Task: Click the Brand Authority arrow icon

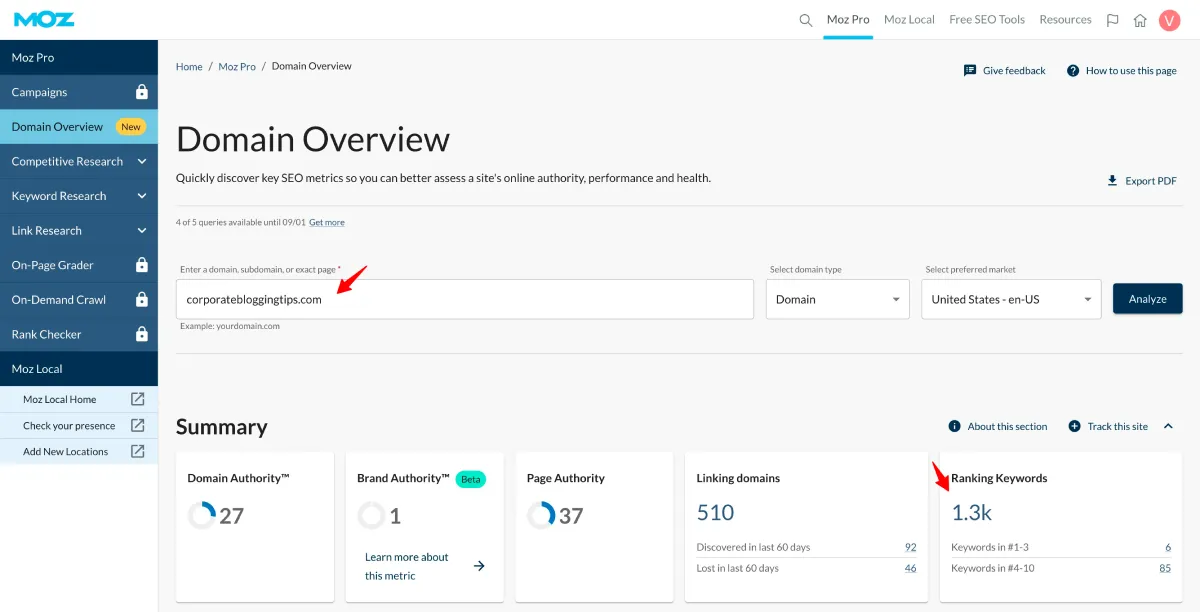Action: (x=479, y=566)
